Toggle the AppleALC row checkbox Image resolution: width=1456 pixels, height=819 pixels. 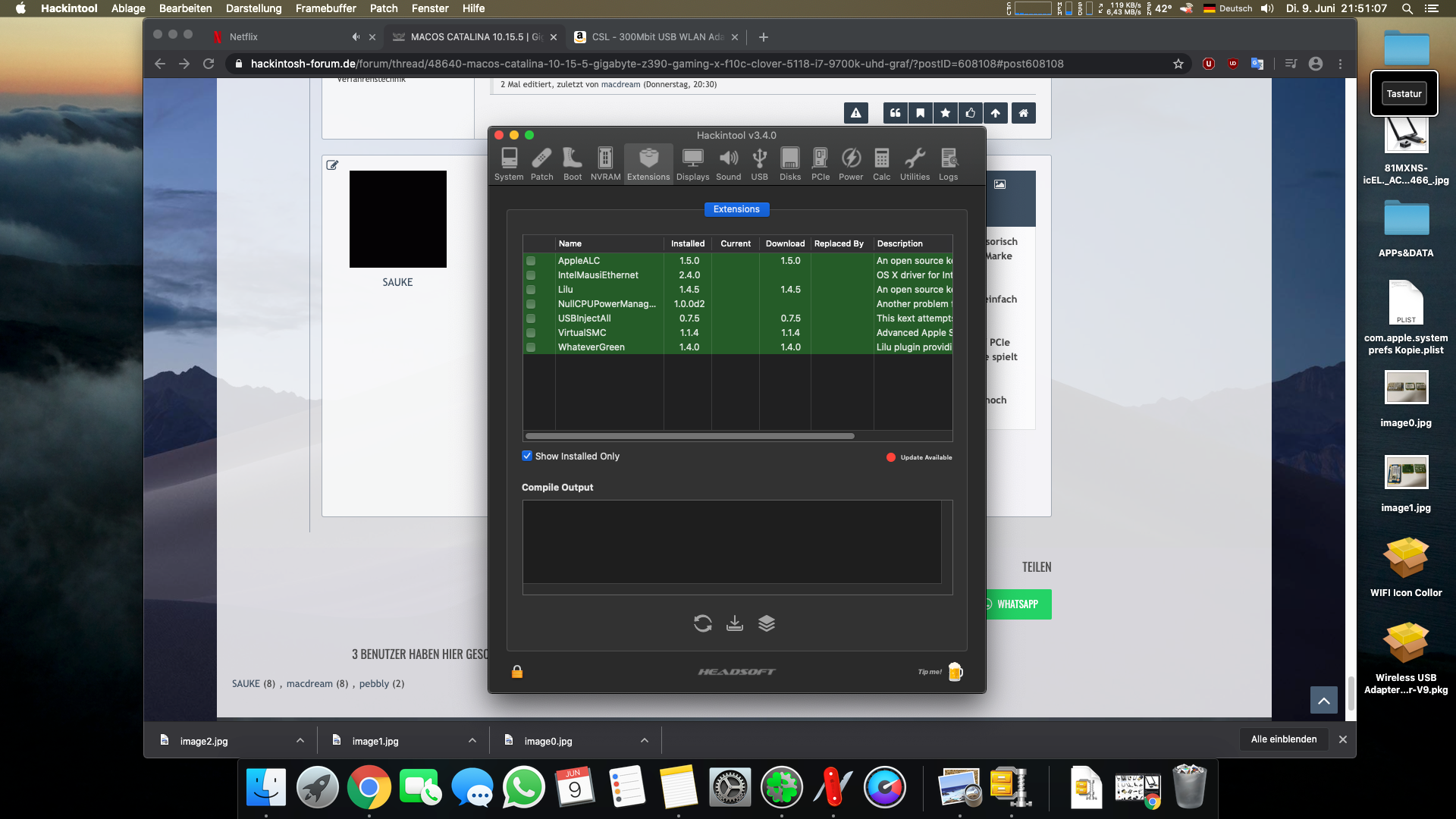click(531, 261)
